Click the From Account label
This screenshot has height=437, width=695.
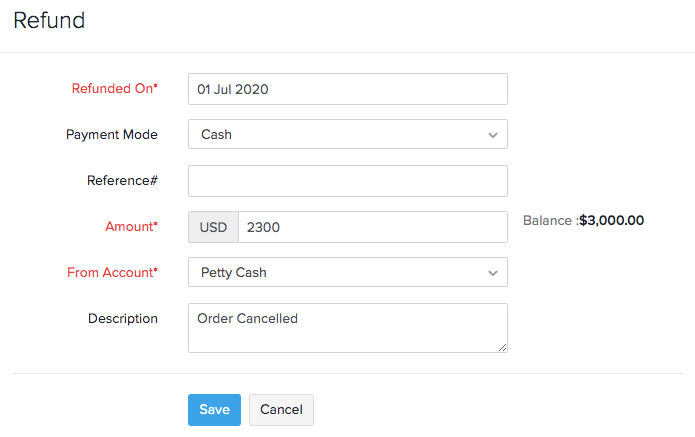click(x=112, y=272)
